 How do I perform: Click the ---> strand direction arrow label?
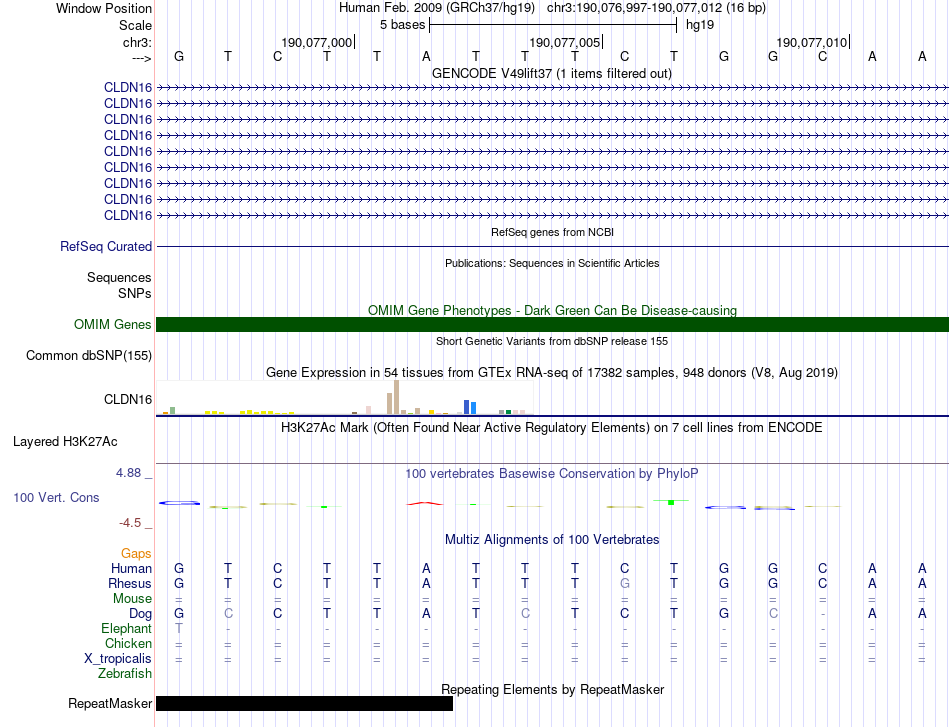(x=141, y=58)
